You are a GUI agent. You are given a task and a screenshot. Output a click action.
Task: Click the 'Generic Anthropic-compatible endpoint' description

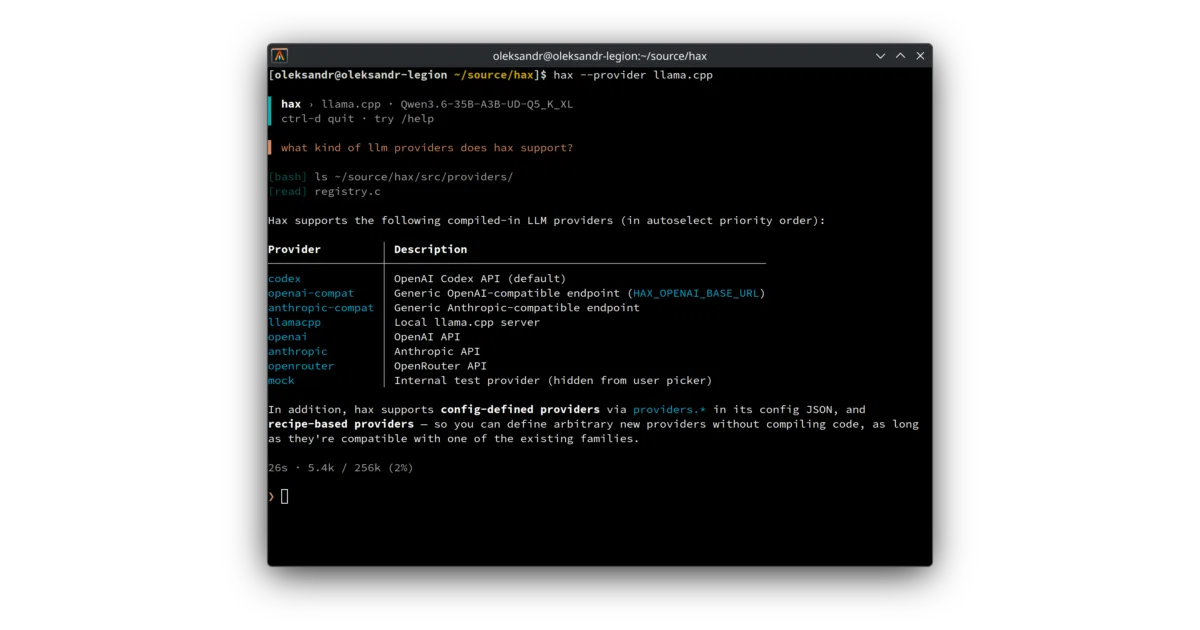click(x=517, y=308)
